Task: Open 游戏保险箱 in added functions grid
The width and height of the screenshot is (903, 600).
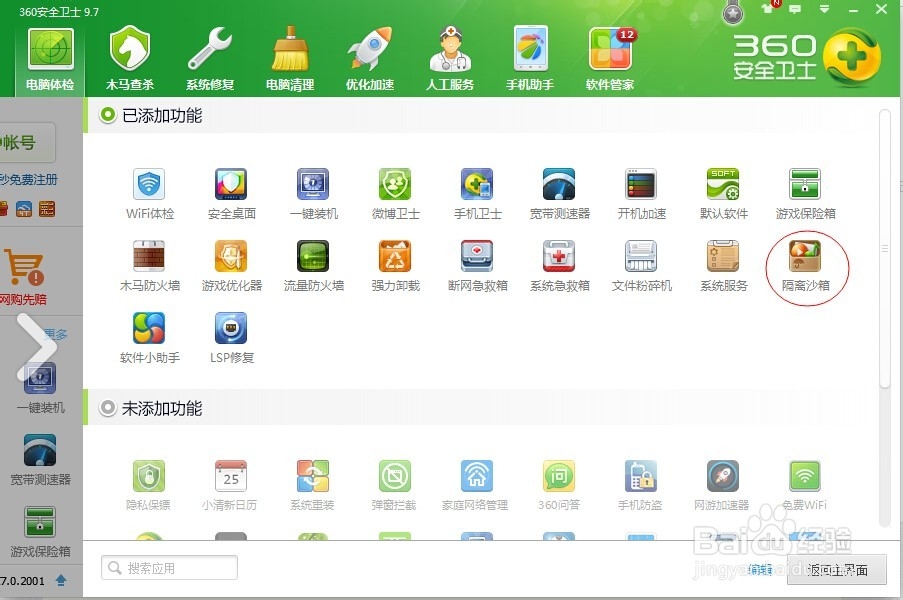Action: pyautogui.click(x=805, y=193)
